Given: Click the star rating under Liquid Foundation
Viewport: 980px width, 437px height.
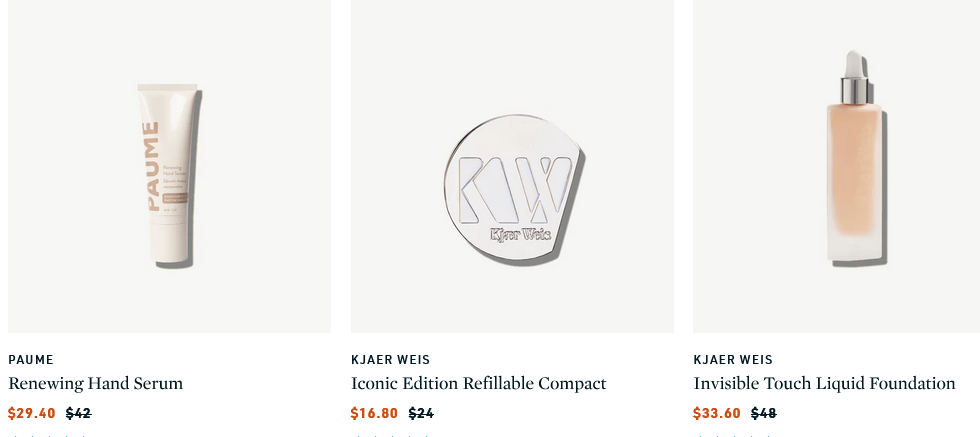Looking at the screenshot, I should (x=733, y=435).
